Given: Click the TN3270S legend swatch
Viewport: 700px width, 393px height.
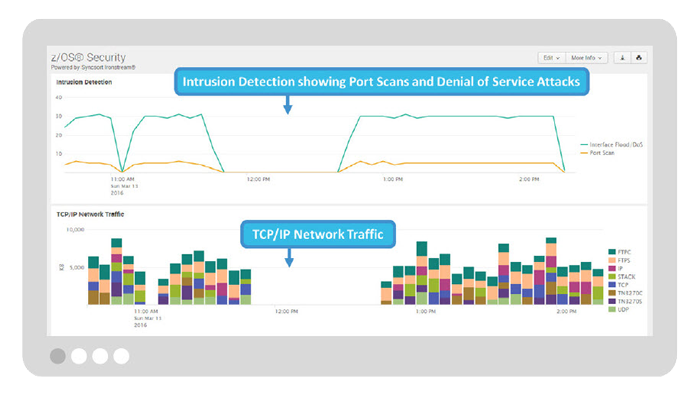Looking at the screenshot, I should (x=612, y=301).
